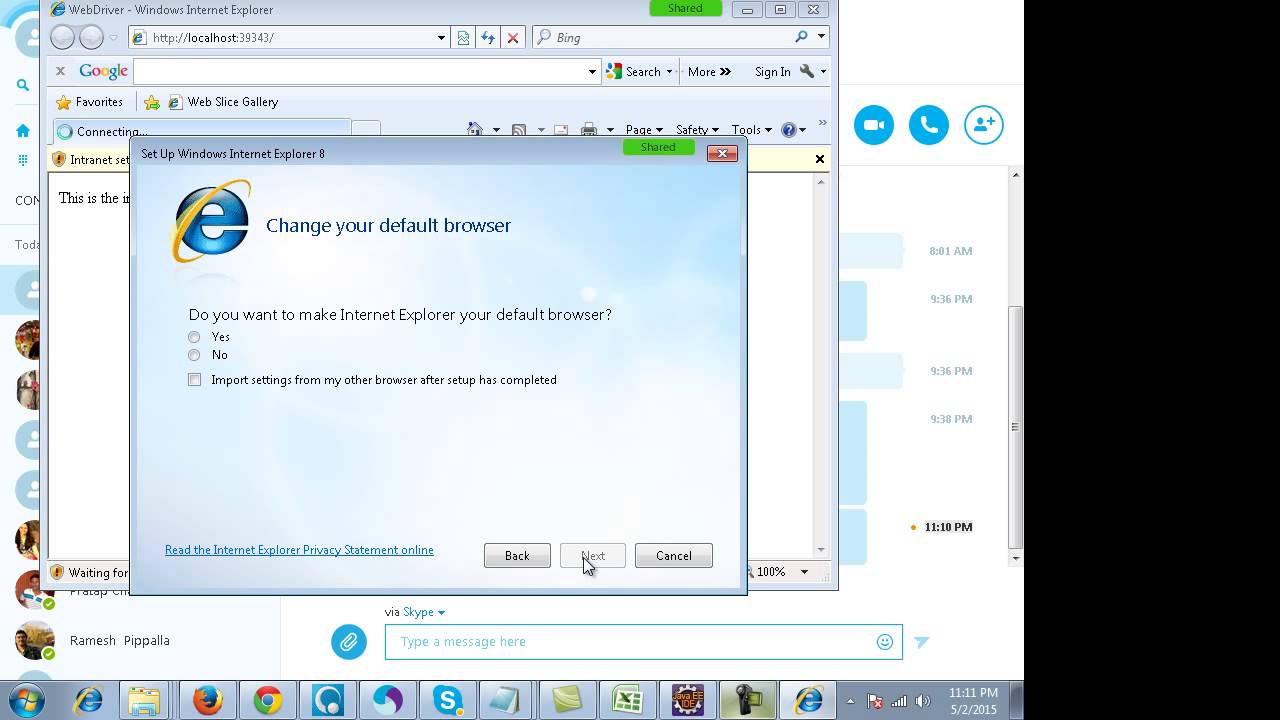
Task: Launch Google Chrome from the taskbar
Action: click(x=267, y=700)
